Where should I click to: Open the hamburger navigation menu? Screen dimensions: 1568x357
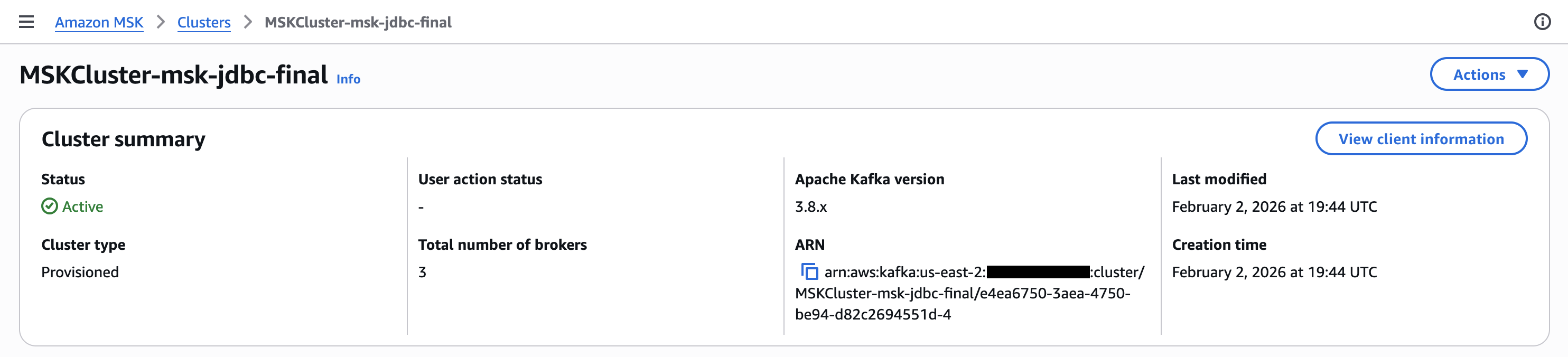coord(26,23)
